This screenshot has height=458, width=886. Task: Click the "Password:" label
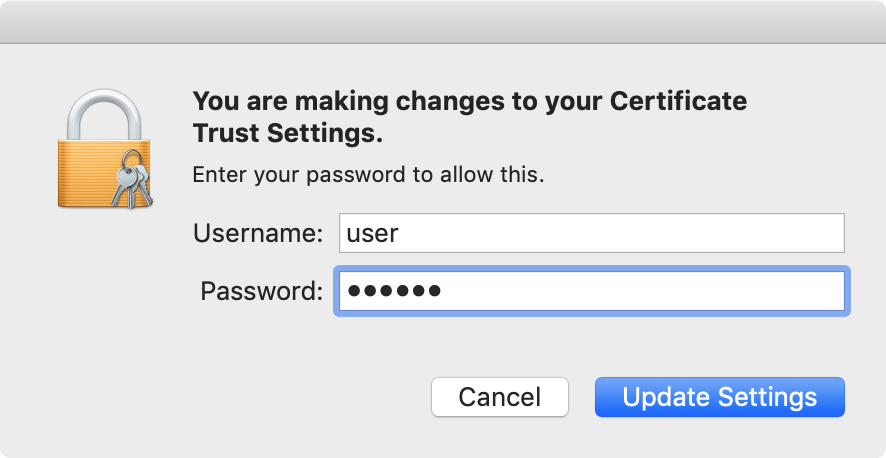[x=262, y=292]
